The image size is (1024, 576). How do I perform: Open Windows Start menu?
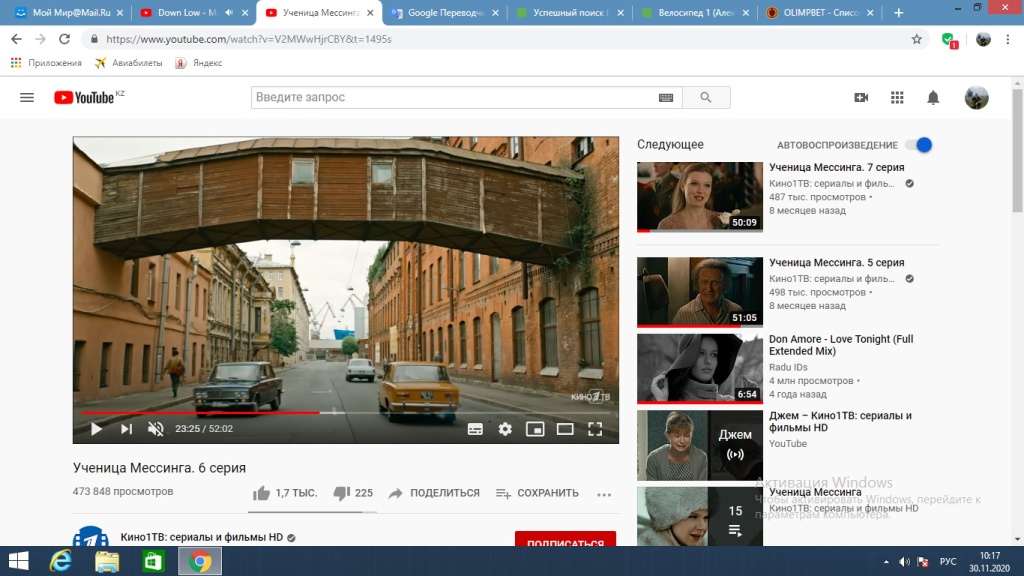tap(18, 561)
